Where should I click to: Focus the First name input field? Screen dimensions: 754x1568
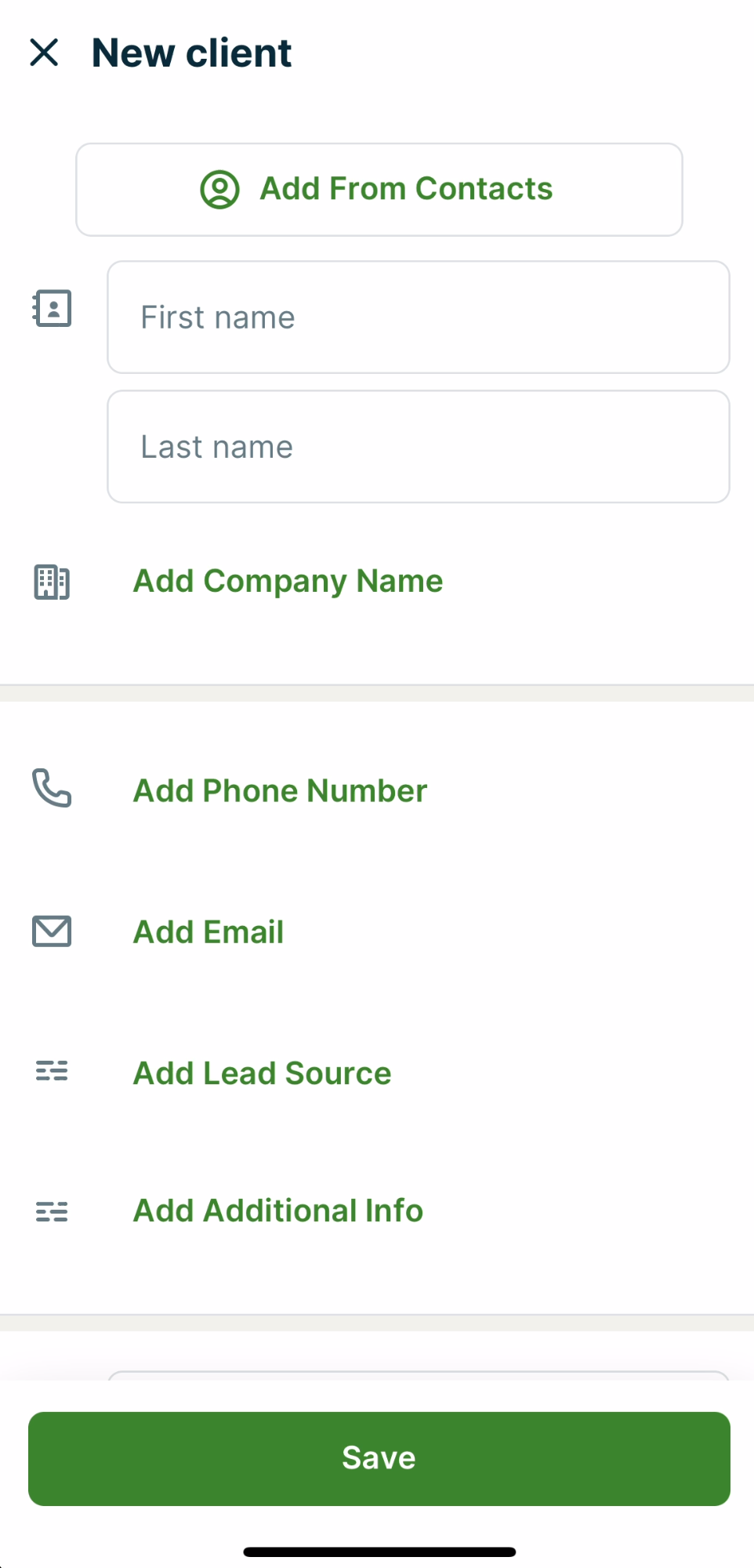[x=419, y=318]
